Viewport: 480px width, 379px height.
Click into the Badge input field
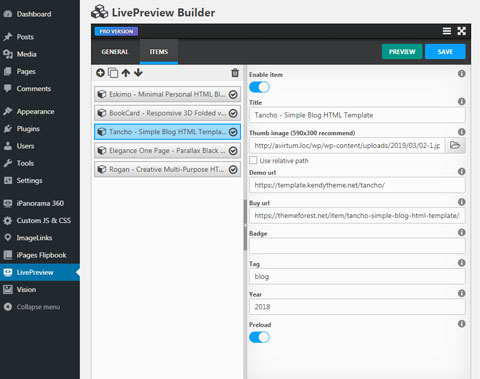coord(357,246)
